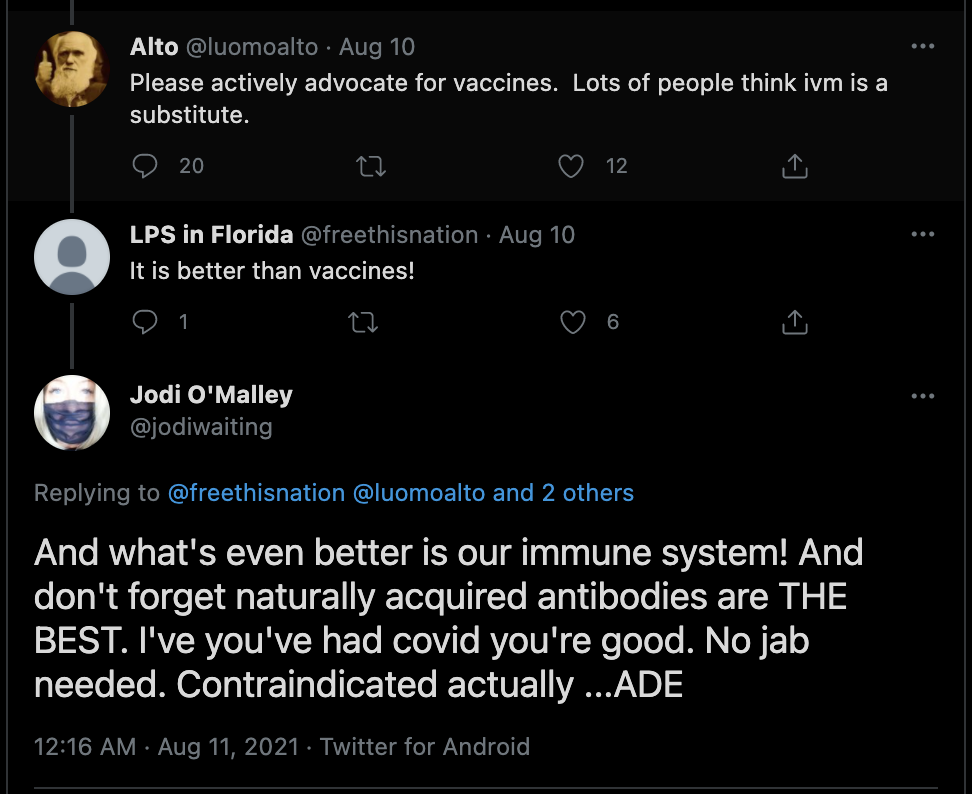Visit the @freethisnation mention in replying-to line

255,493
